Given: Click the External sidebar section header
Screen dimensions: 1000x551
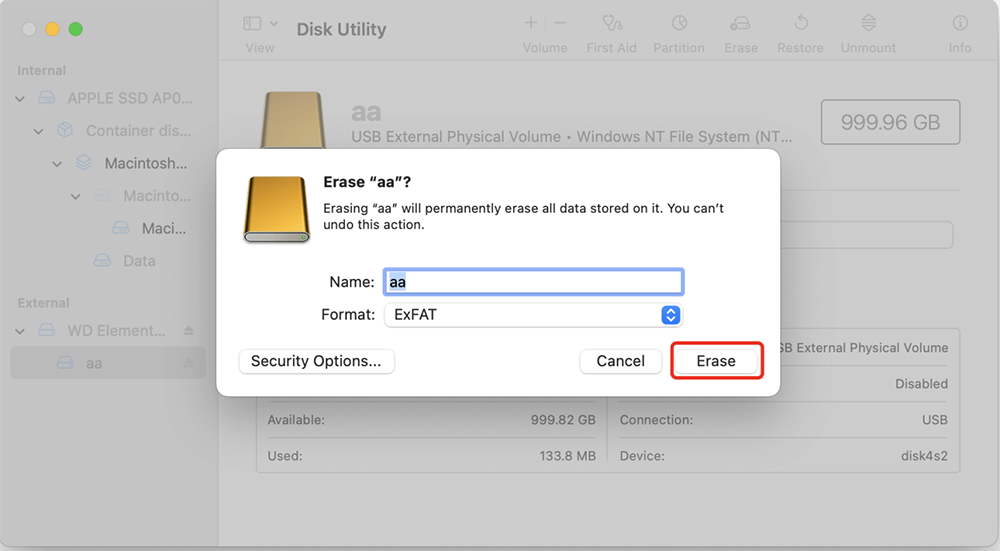Looking at the screenshot, I should pyautogui.click(x=43, y=303).
